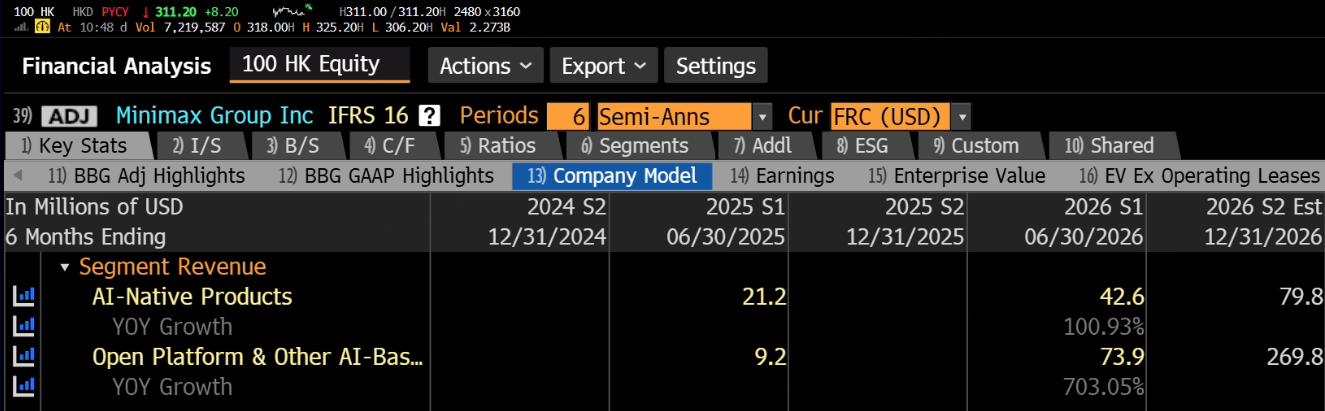Select the 2025 S2 column header

(924, 207)
